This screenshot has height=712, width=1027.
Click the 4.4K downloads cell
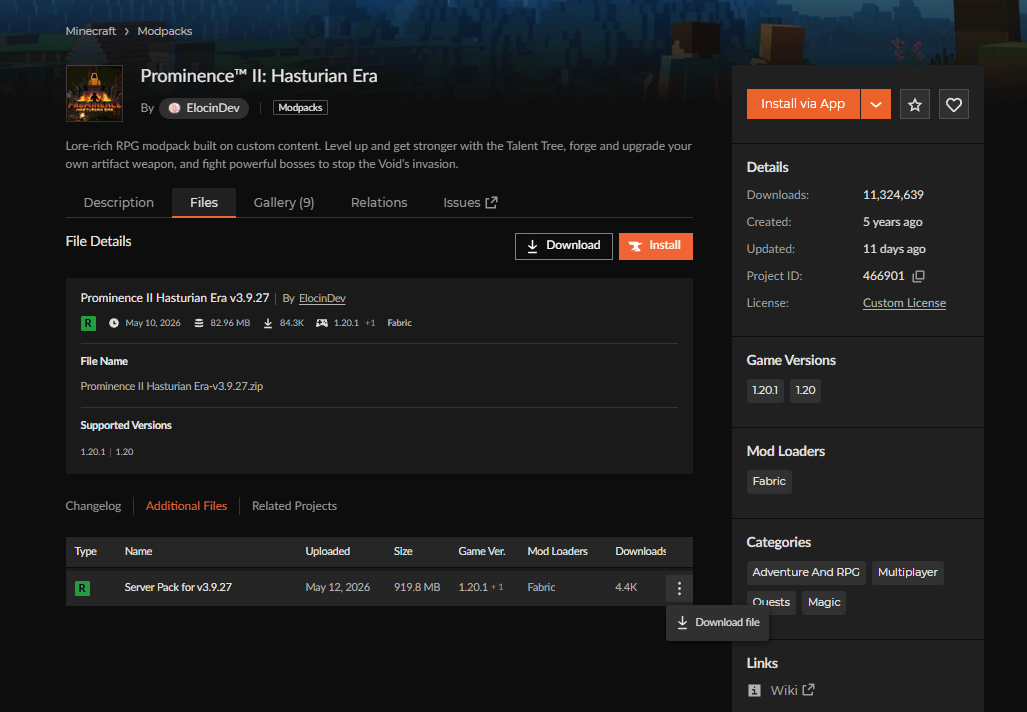click(x=626, y=588)
